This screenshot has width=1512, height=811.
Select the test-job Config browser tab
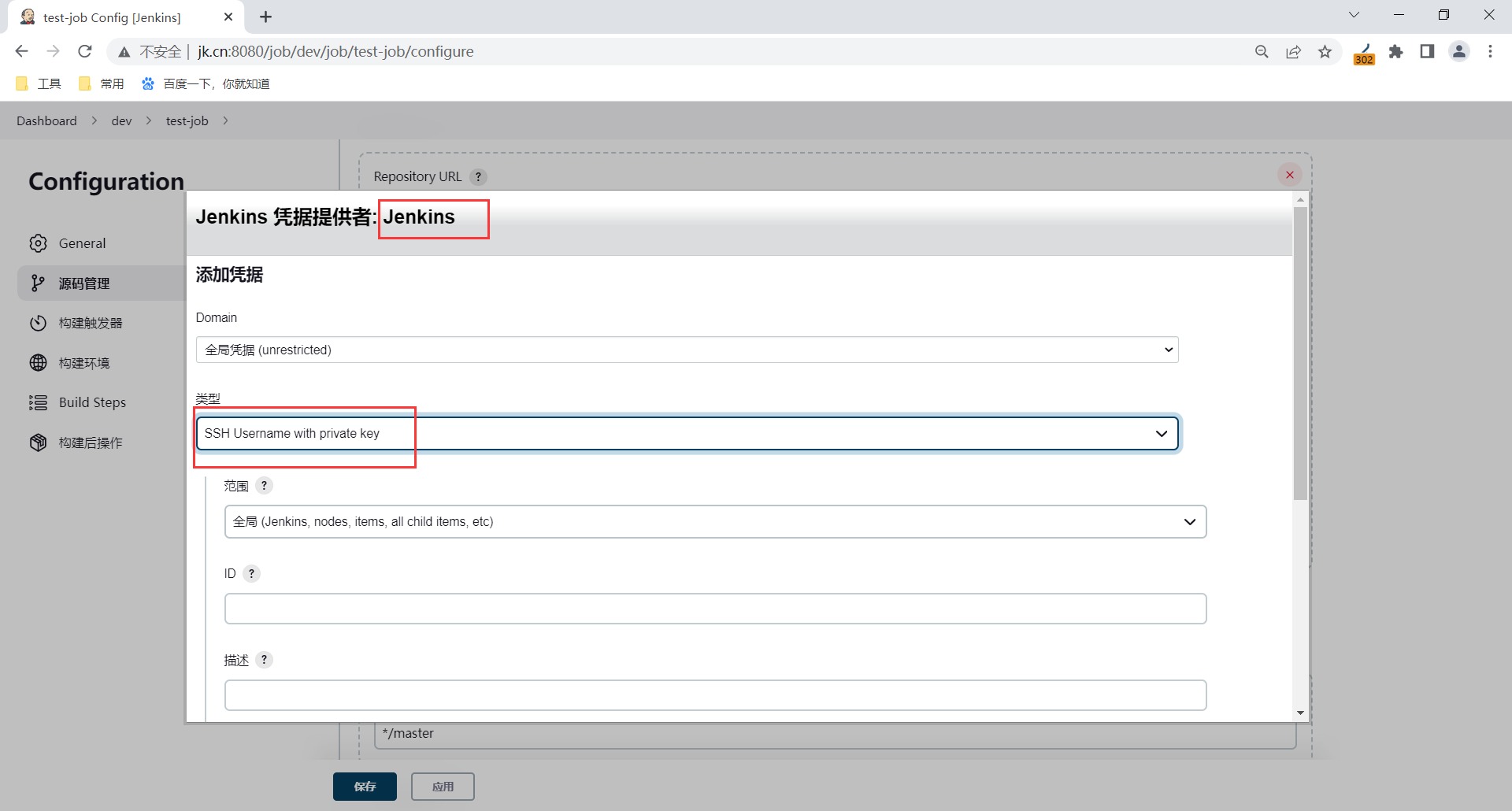click(126, 17)
